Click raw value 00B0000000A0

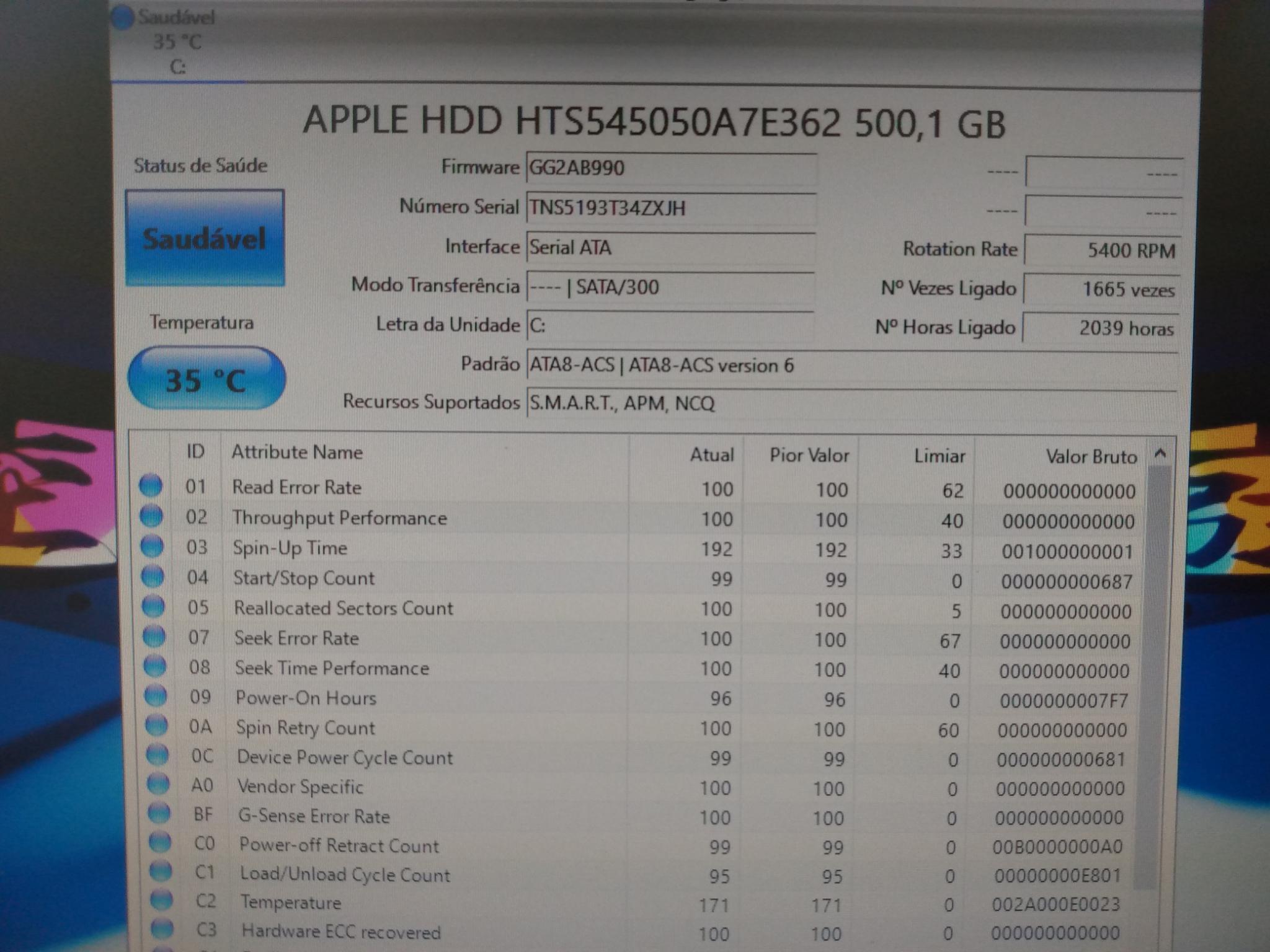[x=1057, y=847]
